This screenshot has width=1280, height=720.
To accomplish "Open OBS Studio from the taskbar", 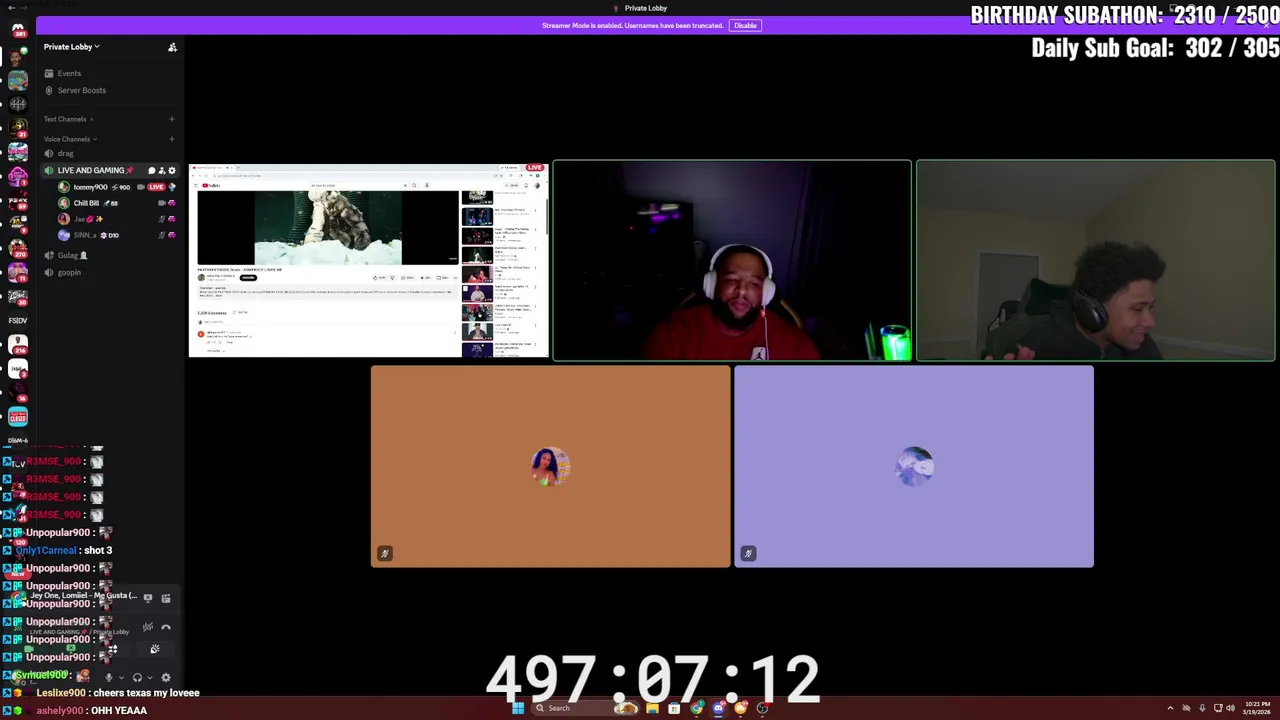I will click(762, 708).
